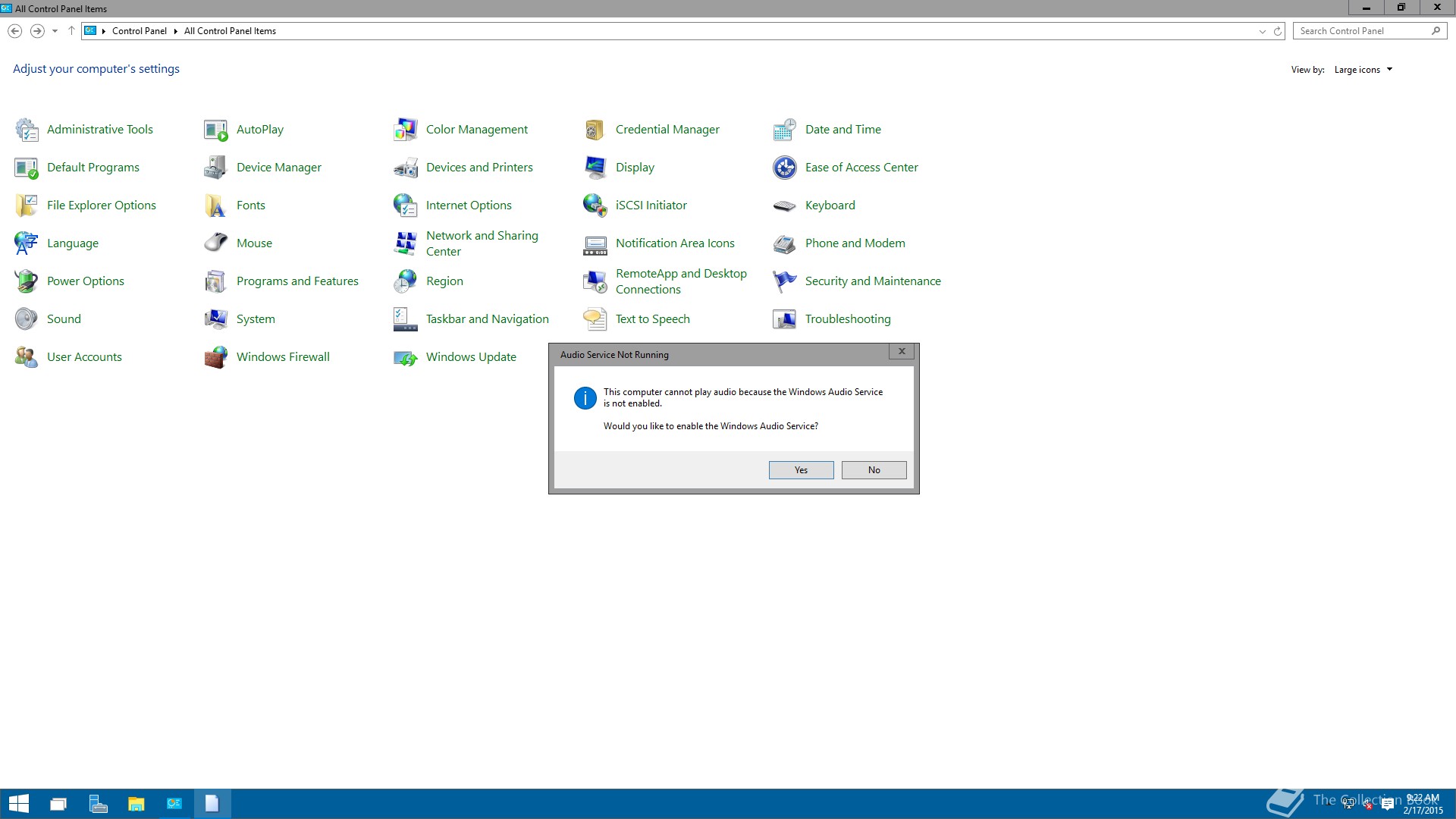1456x819 pixels.
Task: Open Administrative Tools icon
Action: pyautogui.click(x=27, y=130)
